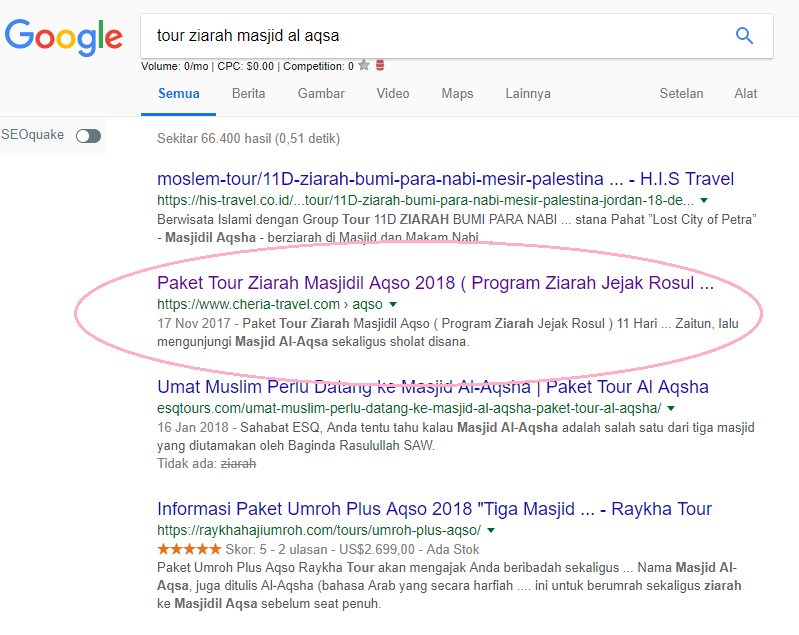Open the Gambar tab
The image size is (799, 635).
[321, 94]
